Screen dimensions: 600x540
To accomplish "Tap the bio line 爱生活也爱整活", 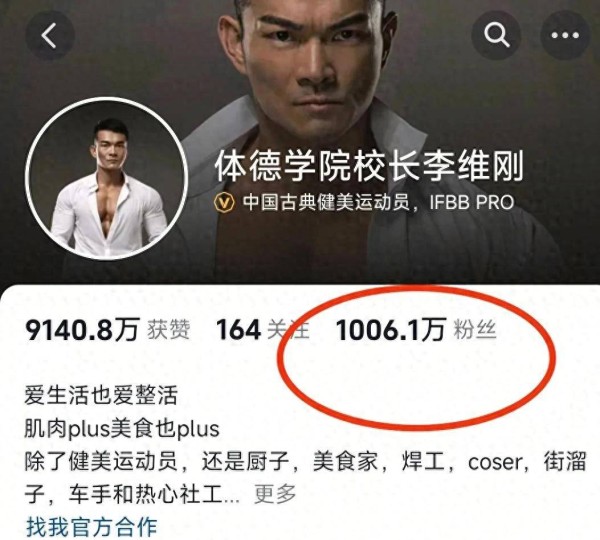I will (x=101, y=395).
